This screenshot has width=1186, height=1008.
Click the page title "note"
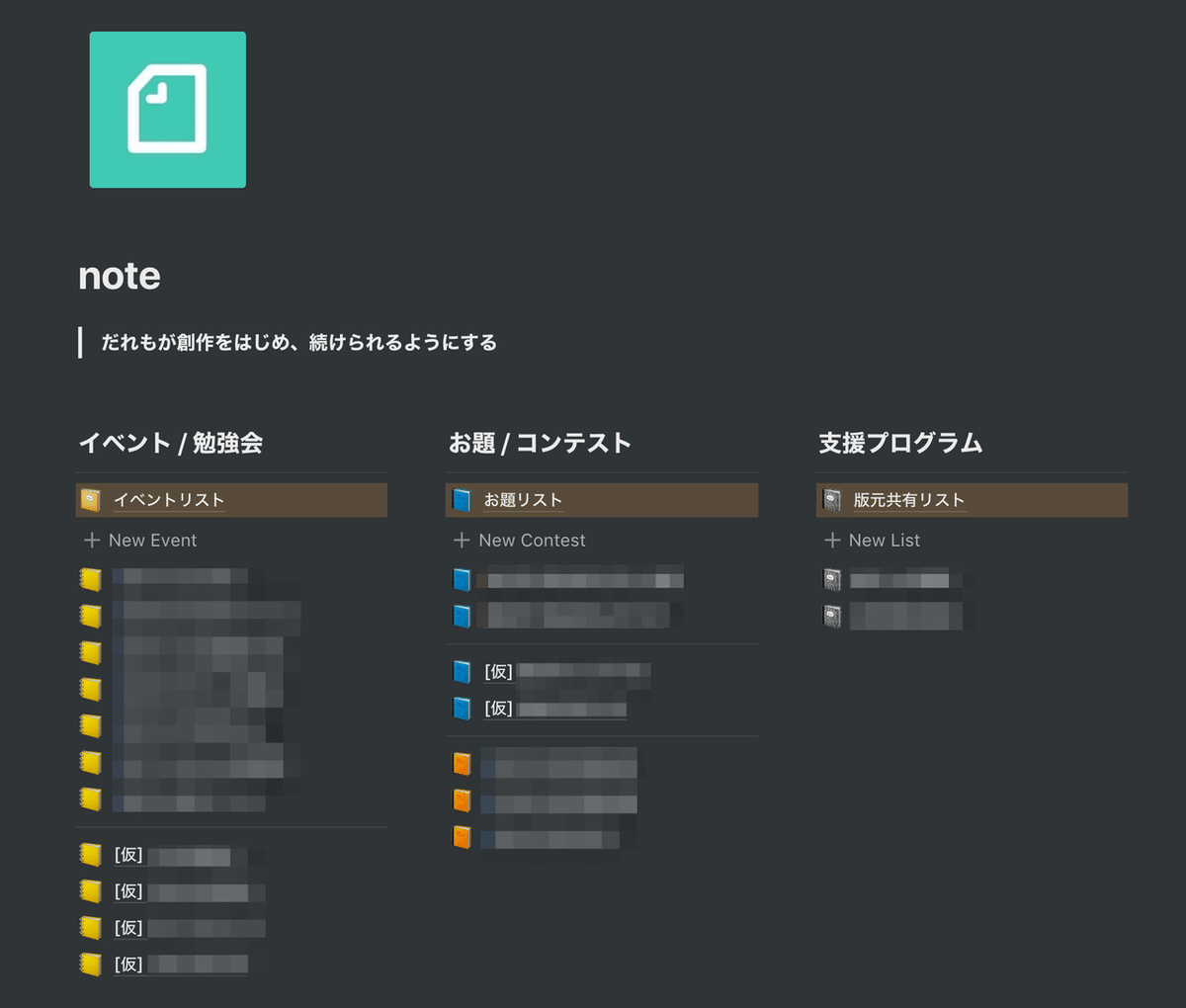pos(120,276)
